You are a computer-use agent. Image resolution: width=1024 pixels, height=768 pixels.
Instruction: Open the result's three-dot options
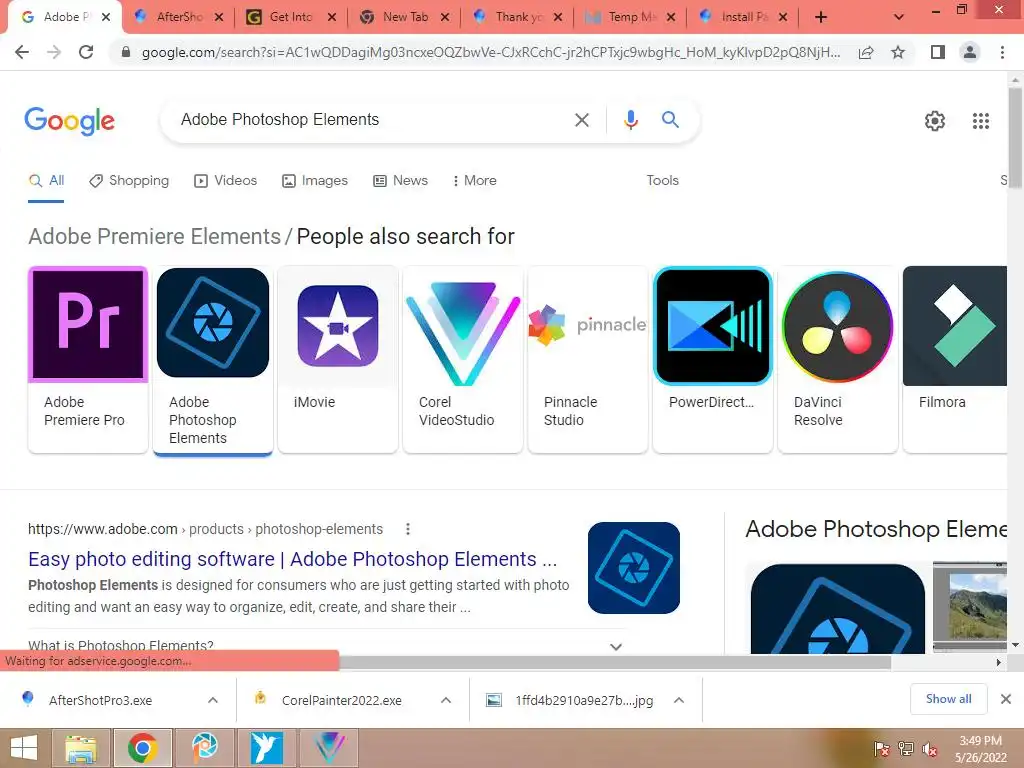408,529
